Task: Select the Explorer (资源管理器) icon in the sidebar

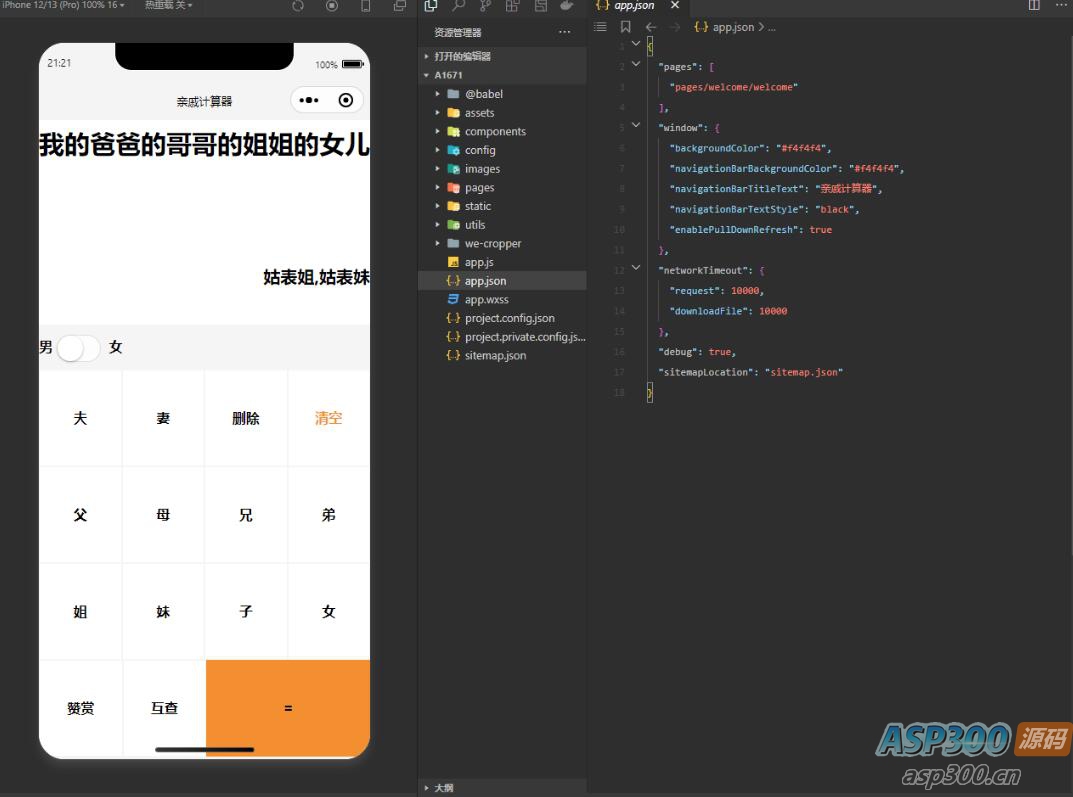Action: (430, 7)
